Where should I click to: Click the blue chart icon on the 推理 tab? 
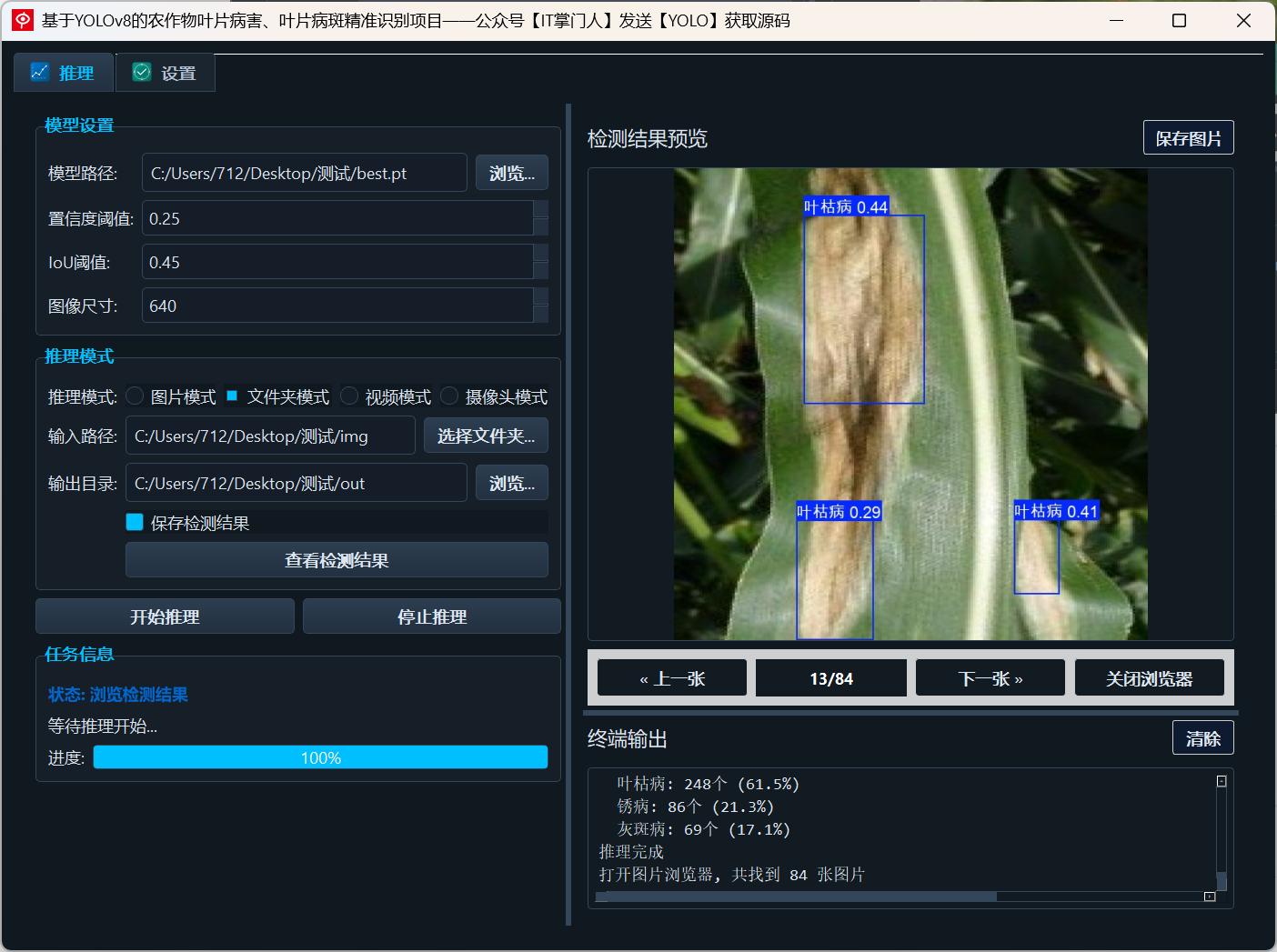click(x=40, y=71)
